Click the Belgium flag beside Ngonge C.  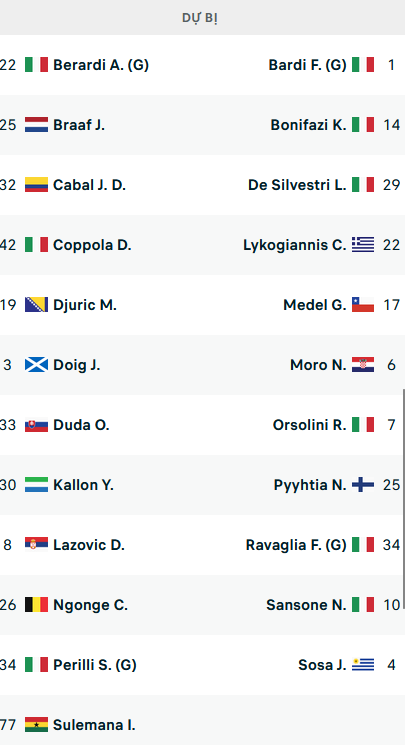coord(36,604)
